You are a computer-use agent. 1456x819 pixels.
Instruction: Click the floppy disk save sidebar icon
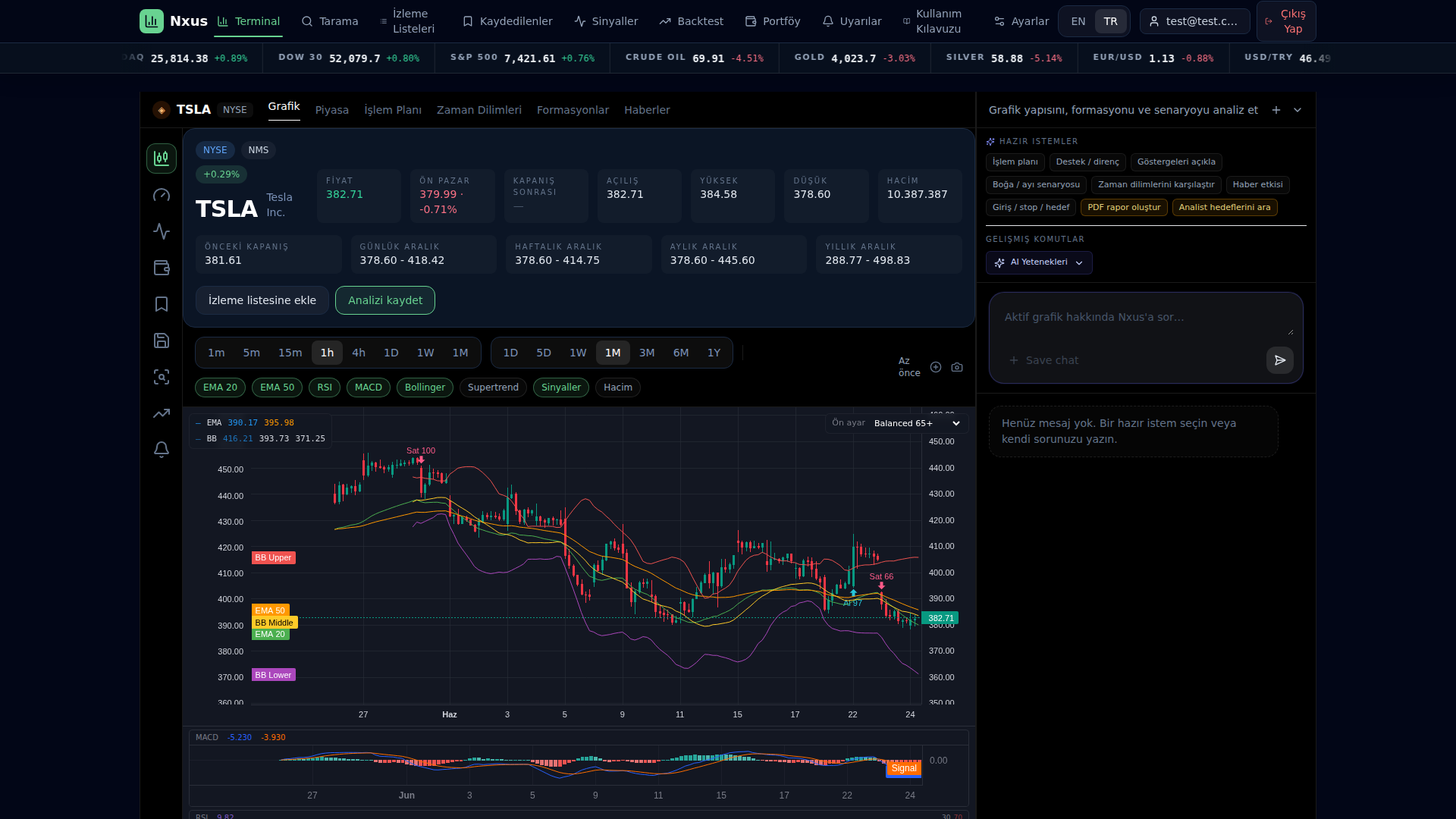(162, 340)
